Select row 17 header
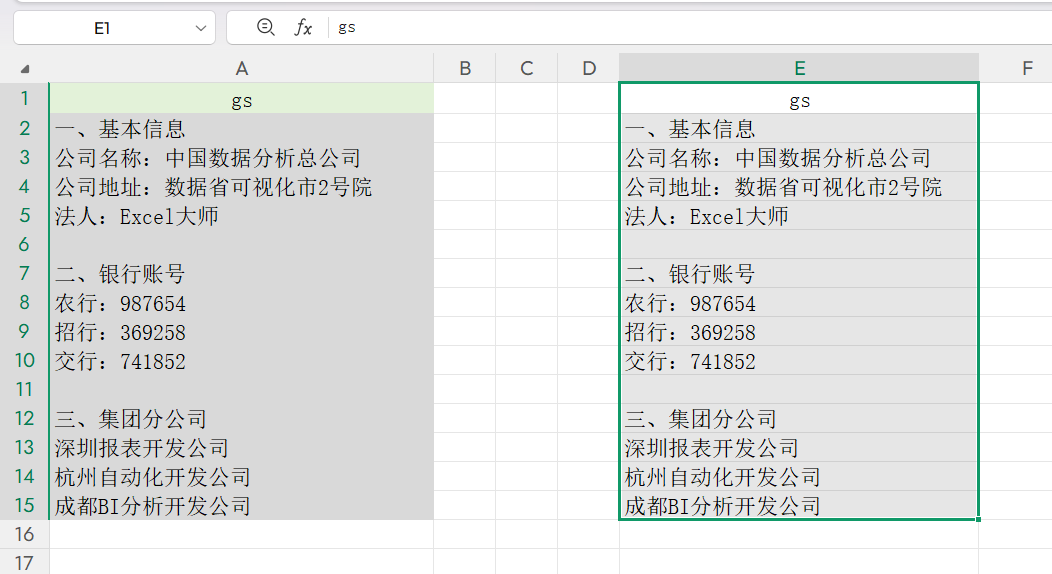 [x=24, y=562]
